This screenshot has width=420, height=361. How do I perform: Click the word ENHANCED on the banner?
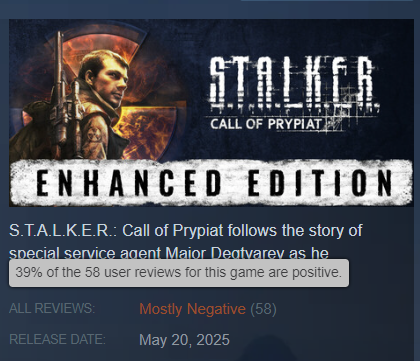[x=128, y=183]
